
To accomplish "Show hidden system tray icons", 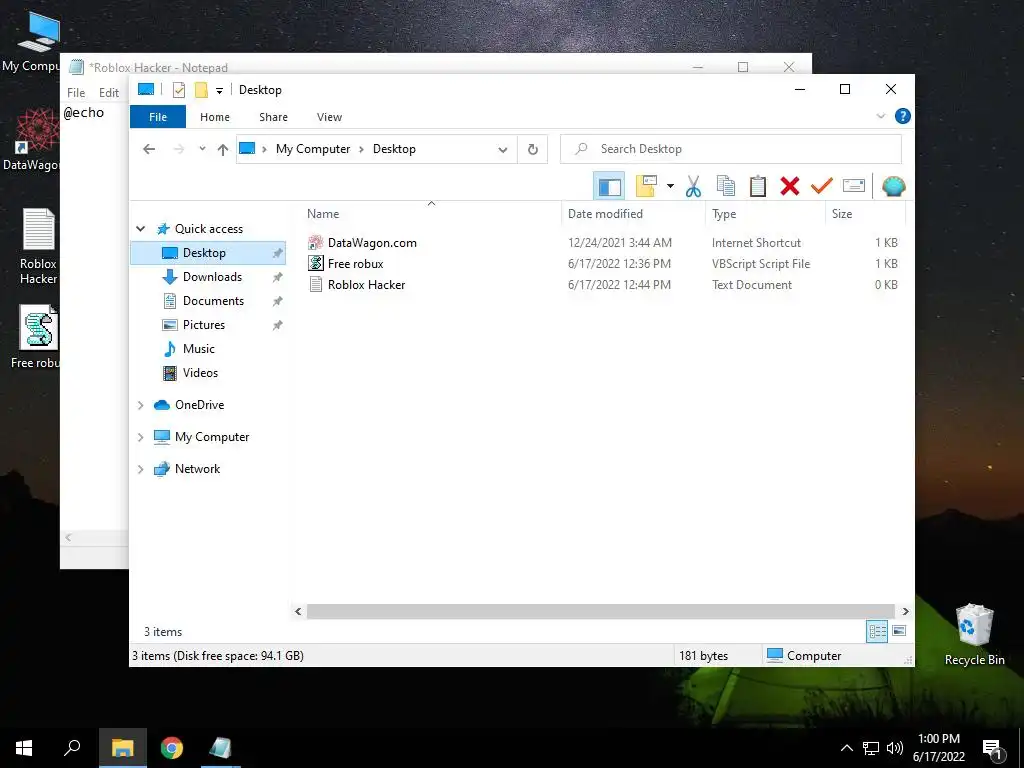I will [846, 748].
